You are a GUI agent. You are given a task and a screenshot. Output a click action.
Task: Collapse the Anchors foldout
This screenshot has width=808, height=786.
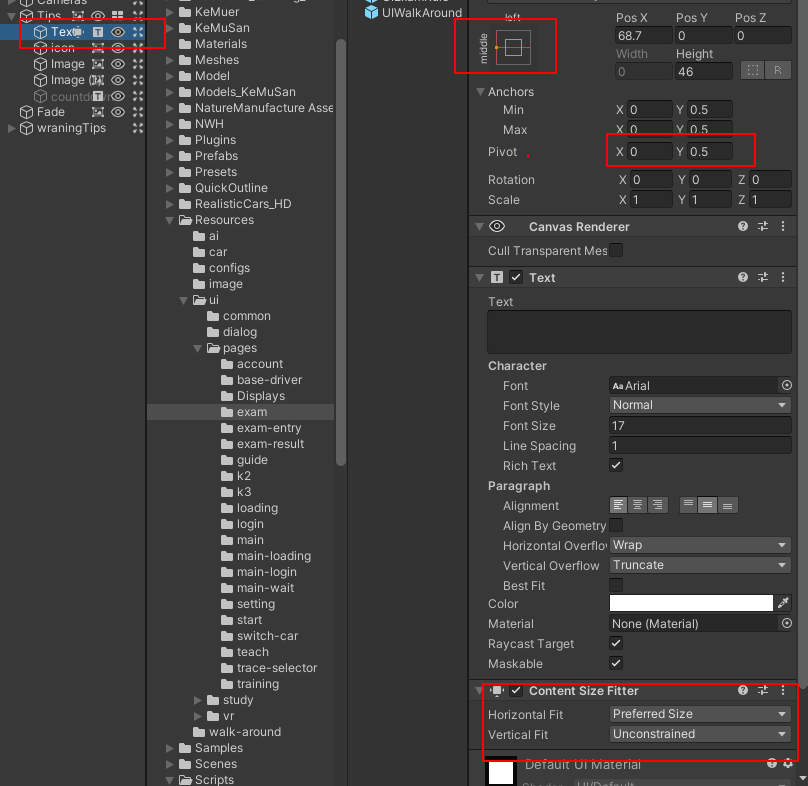pyautogui.click(x=480, y=92)
